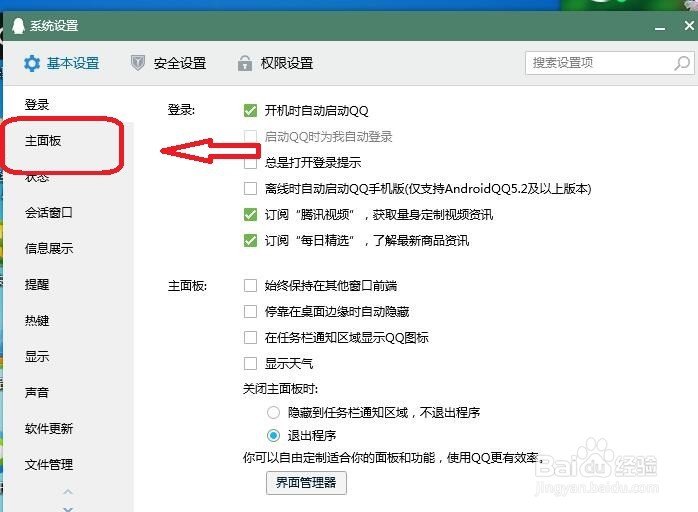Click the lock icon beside 权限设置
This screenshot has width=698, height=512.
click(x=244, y=63)
